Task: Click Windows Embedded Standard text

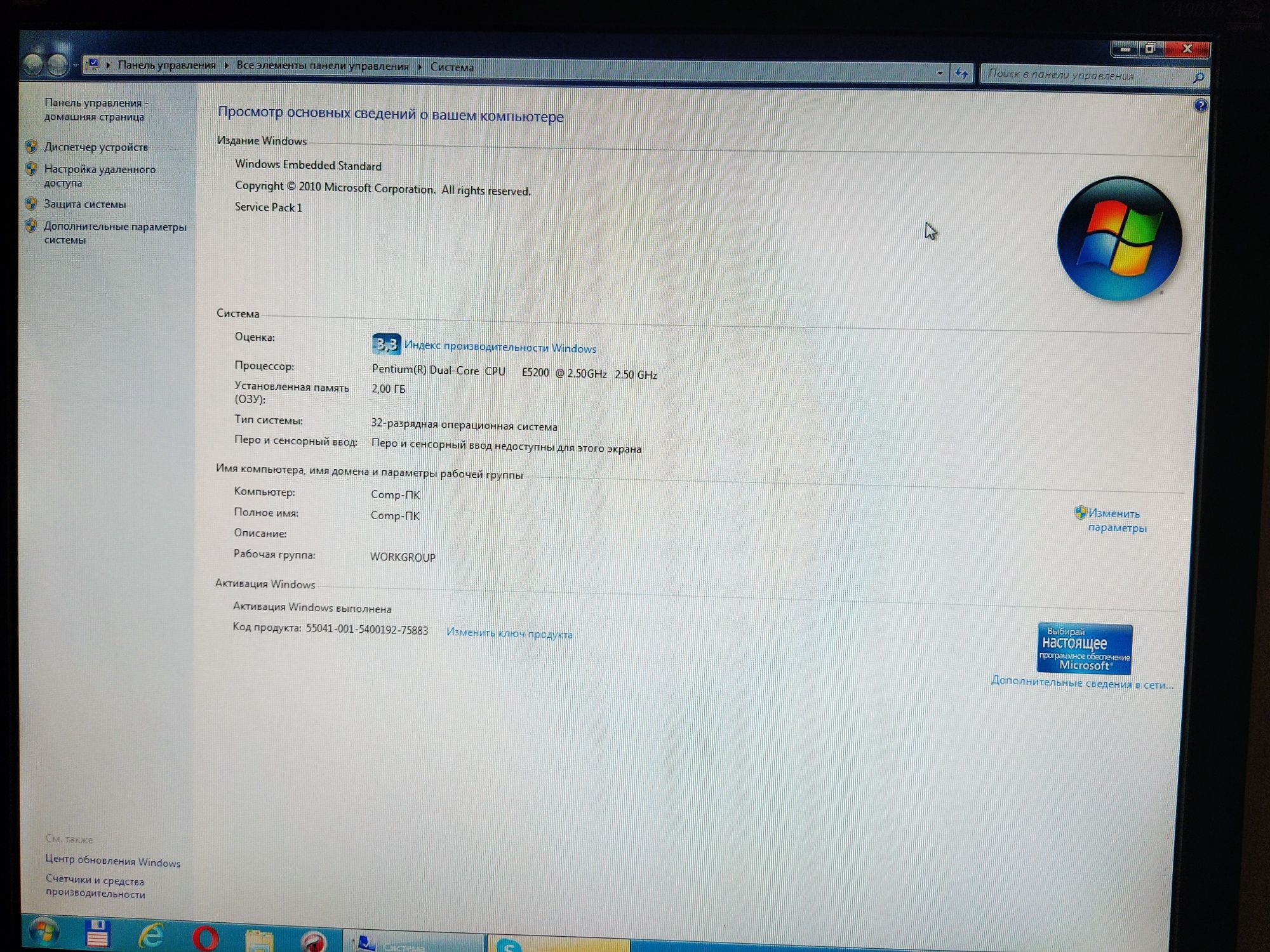Action: [309, 165]
